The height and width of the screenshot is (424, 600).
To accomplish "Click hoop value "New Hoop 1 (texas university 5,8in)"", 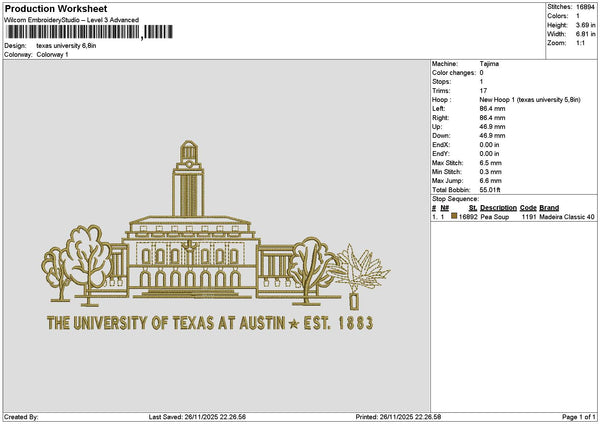I will tap(530, 100).
